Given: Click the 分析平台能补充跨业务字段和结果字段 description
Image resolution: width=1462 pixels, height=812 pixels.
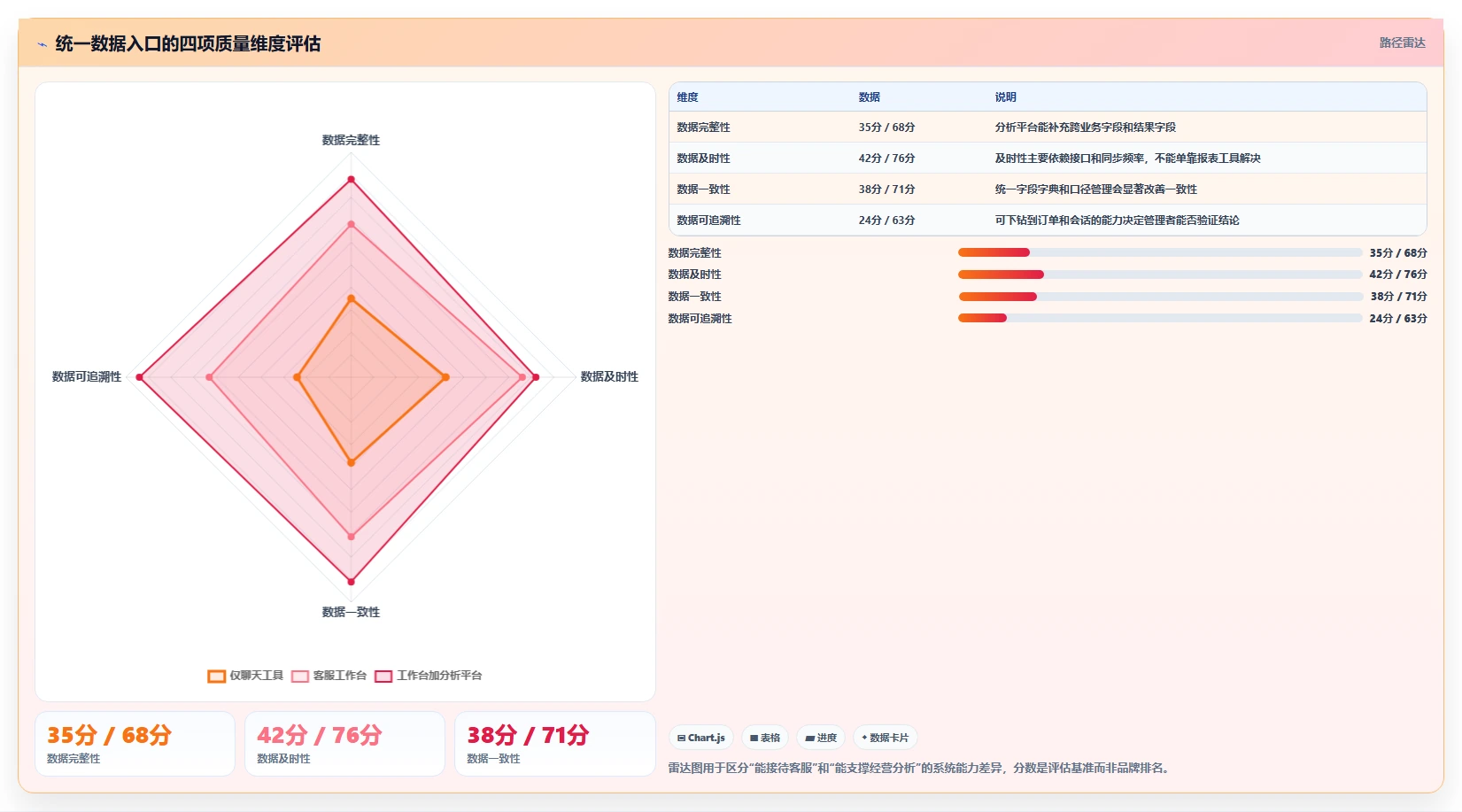Looking at the screenshot, I should [x=1086, y=128].
